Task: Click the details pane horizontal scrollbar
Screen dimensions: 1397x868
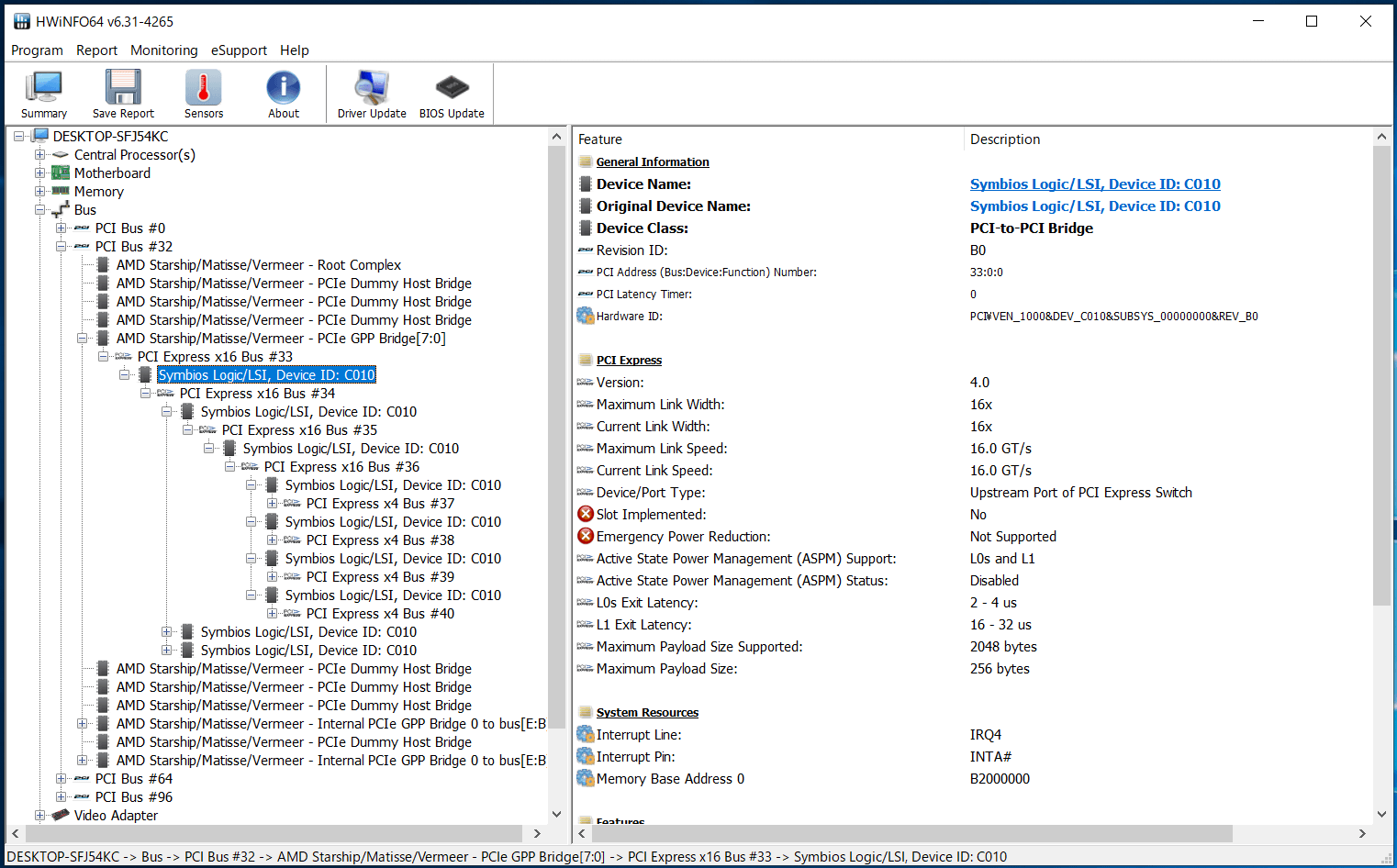Action: pos(911,833)
